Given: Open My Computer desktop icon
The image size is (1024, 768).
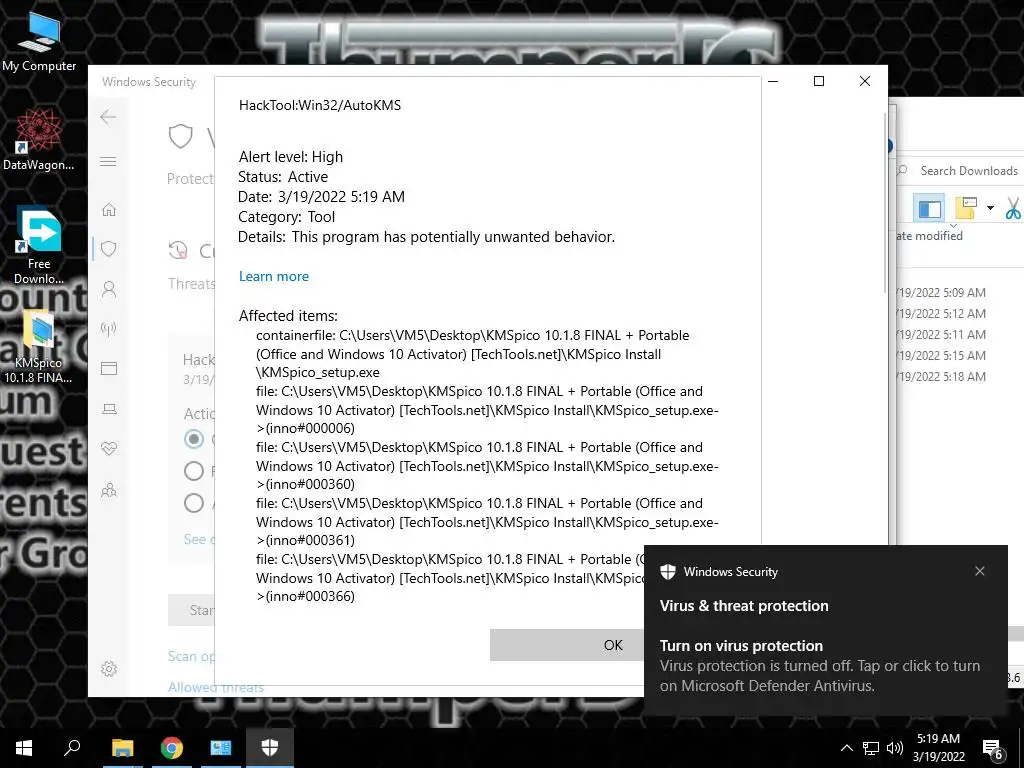Looking at the screenshot, I should 39,42.
